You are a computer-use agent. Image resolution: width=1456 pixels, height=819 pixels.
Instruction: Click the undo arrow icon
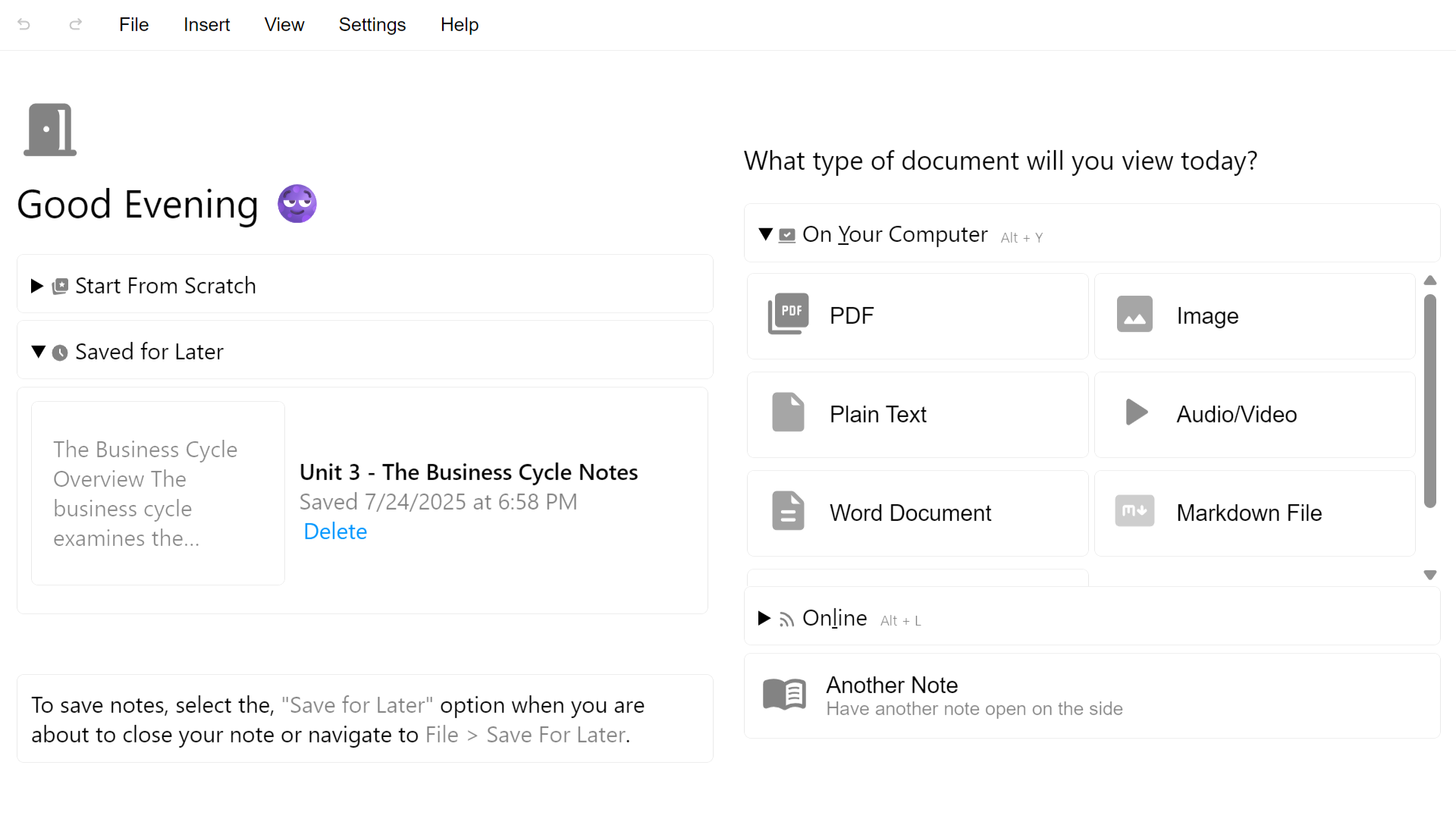click(24, 24)
